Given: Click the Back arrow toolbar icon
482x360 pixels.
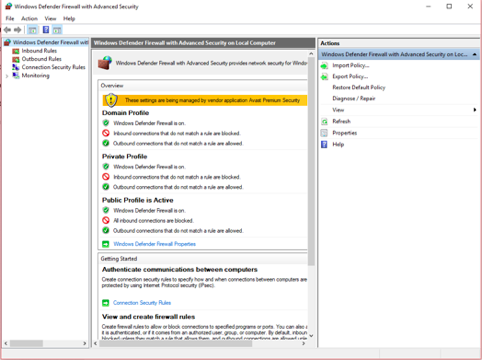Looking at the screenshot, I should [7, 30].
